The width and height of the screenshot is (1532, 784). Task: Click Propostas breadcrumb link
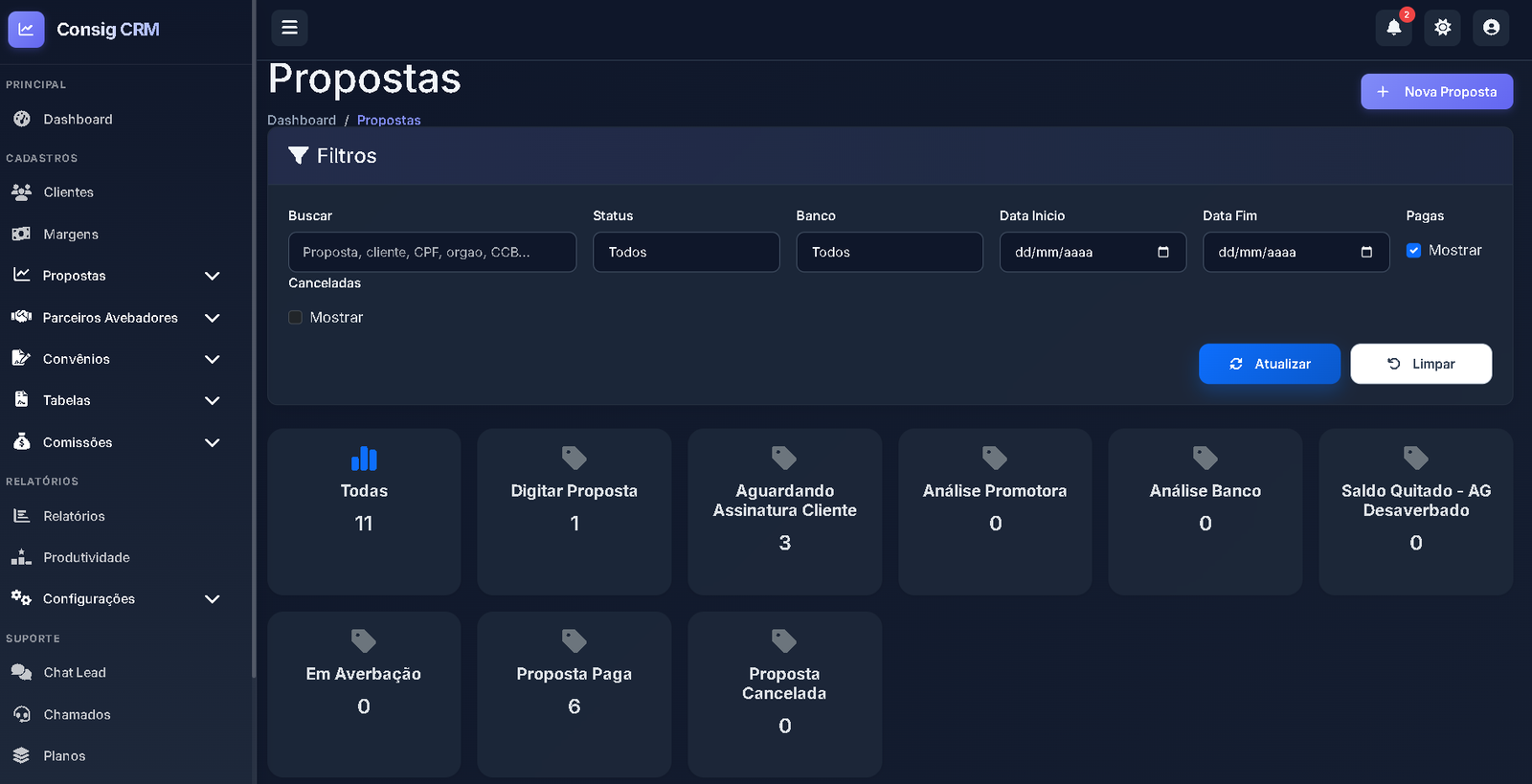[389, 120]
